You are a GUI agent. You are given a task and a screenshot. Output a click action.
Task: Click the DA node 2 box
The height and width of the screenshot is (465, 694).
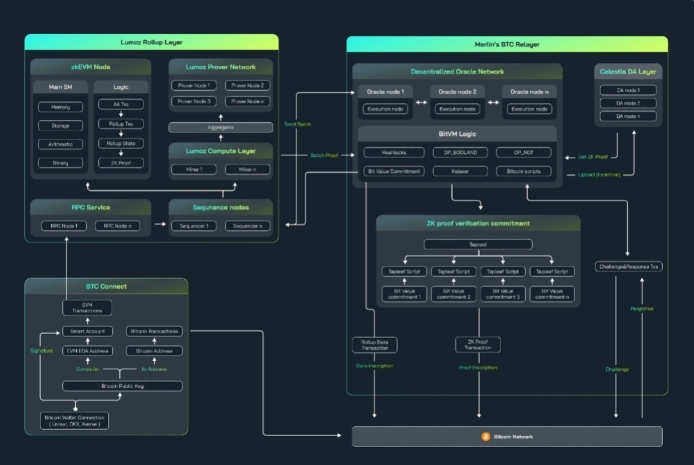(x=628, y=103)
